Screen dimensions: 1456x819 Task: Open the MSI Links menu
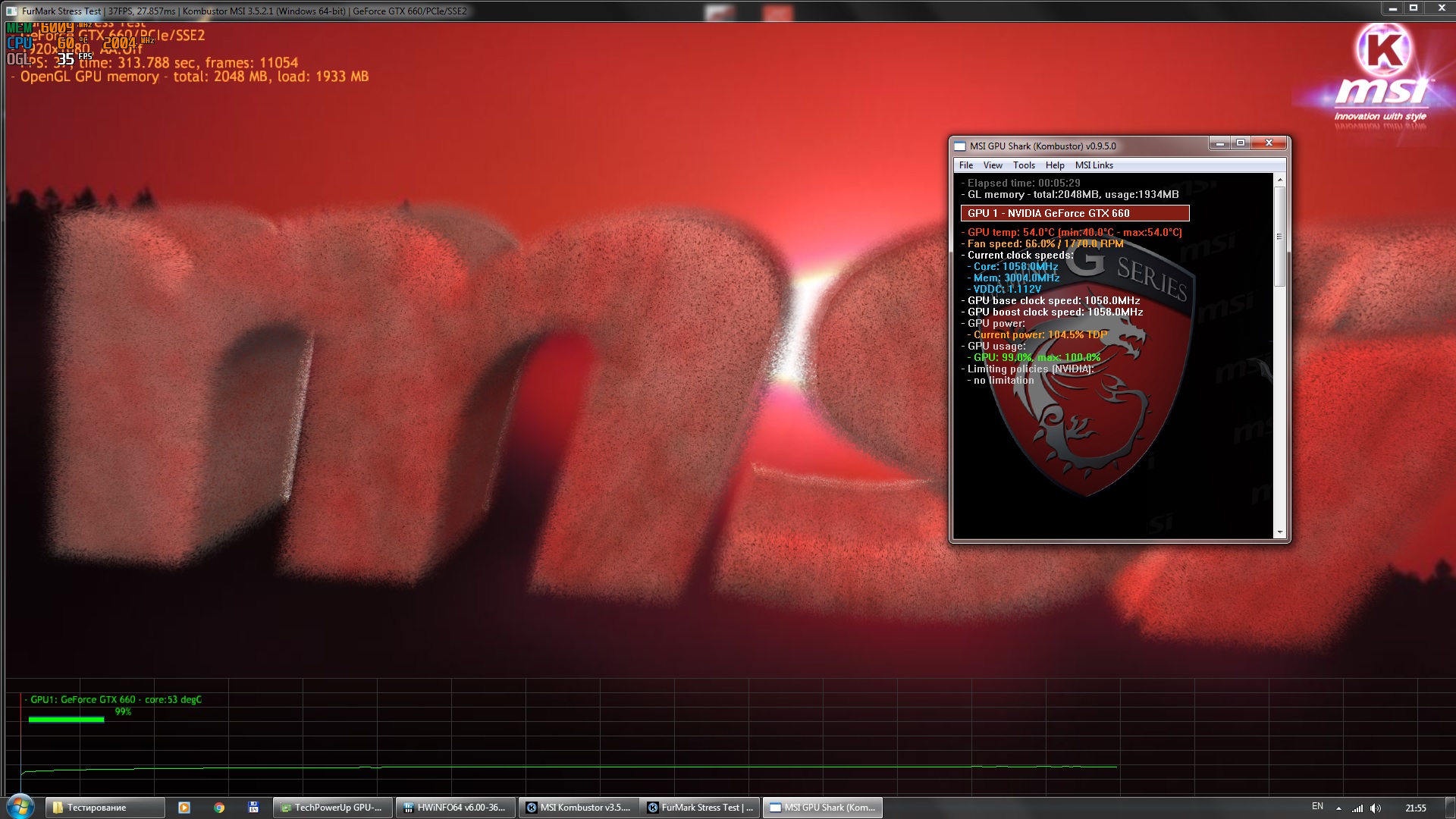[x=1094, y=165]
